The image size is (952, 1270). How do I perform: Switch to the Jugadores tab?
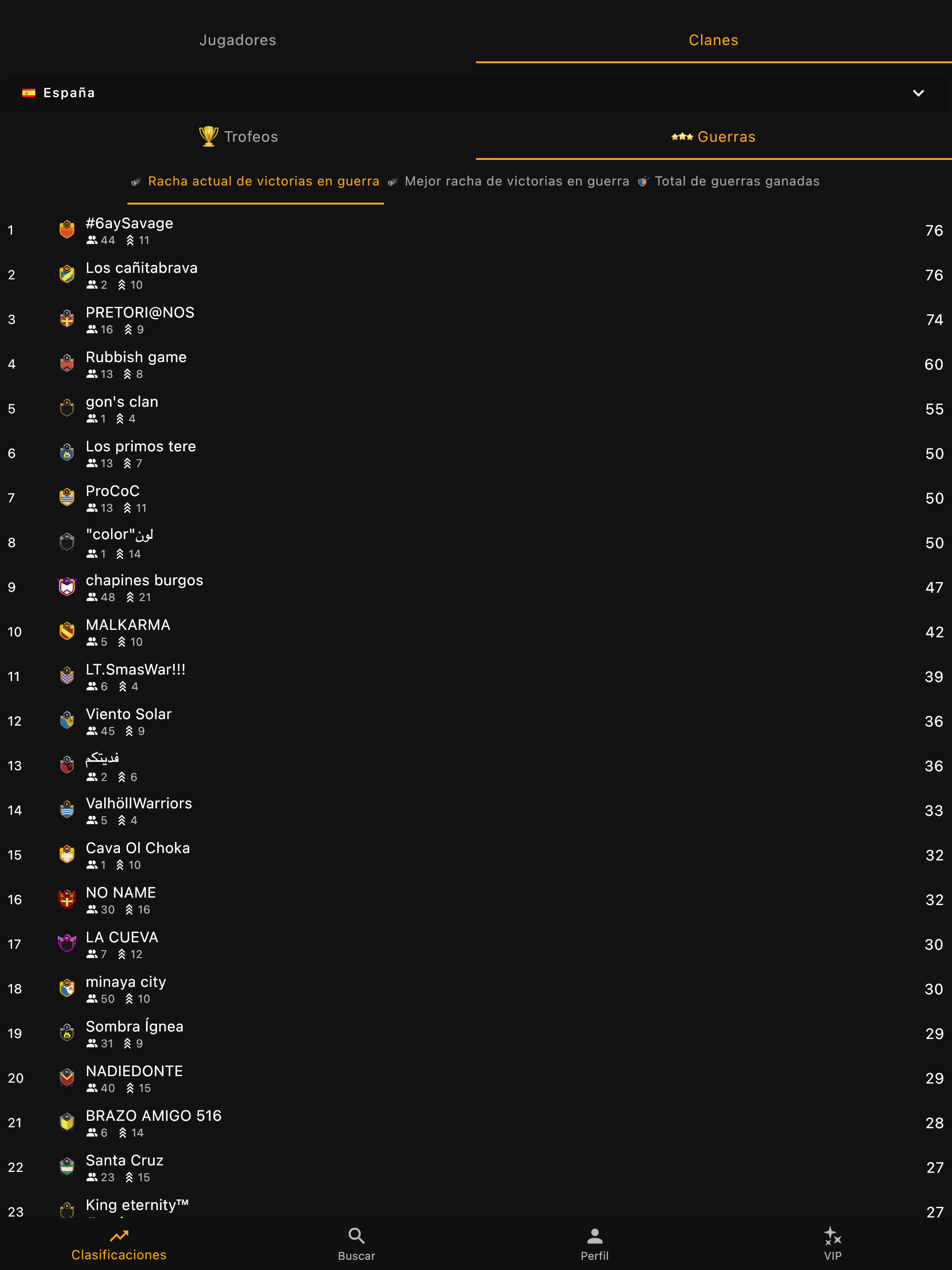pyautogui.click(x=238, y=40)
